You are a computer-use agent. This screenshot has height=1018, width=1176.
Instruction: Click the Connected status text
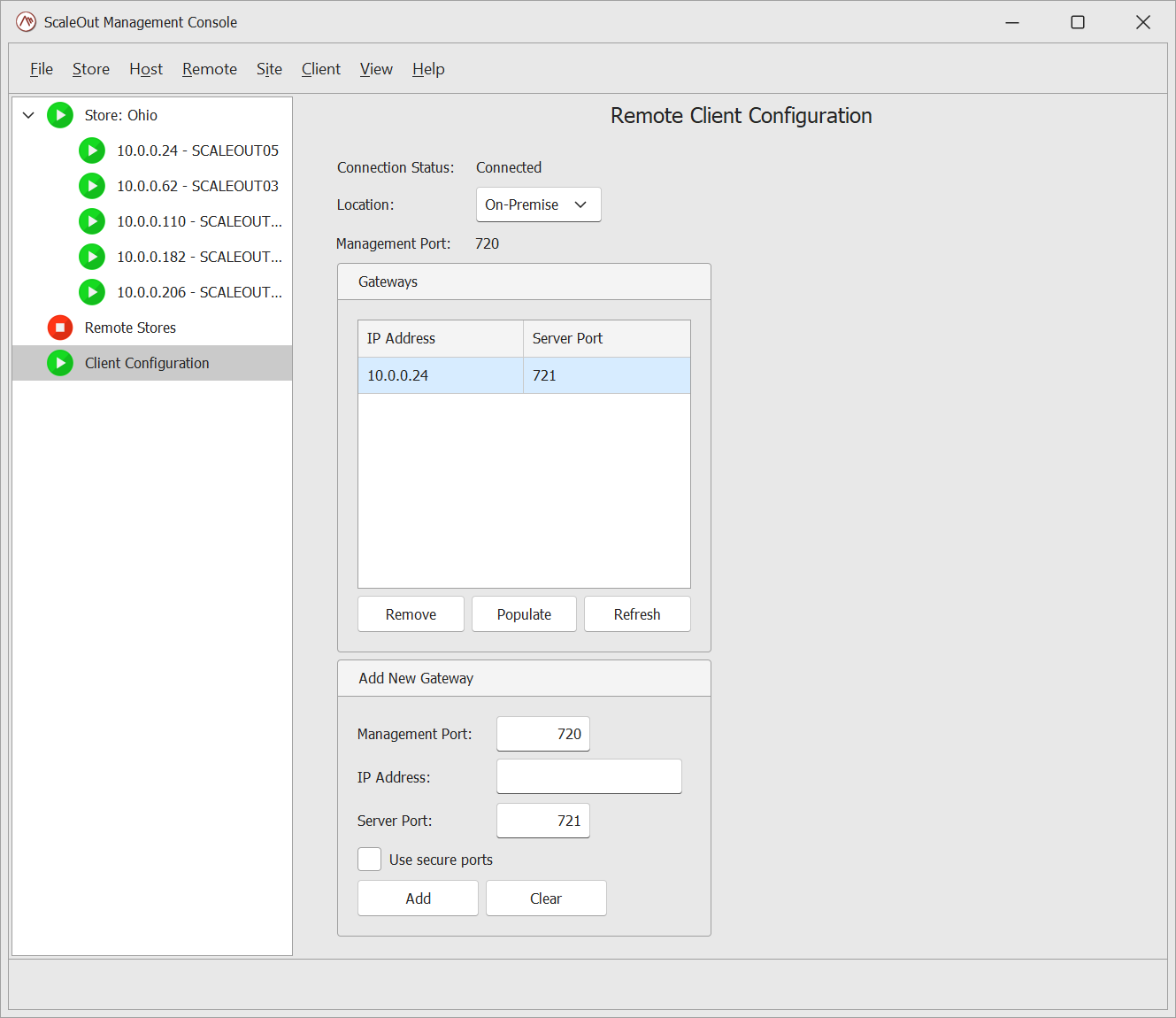[509, 167]
